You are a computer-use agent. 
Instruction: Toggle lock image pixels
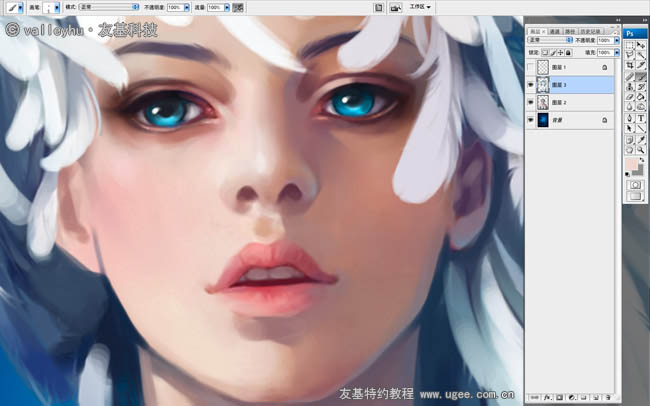[553, 53]
